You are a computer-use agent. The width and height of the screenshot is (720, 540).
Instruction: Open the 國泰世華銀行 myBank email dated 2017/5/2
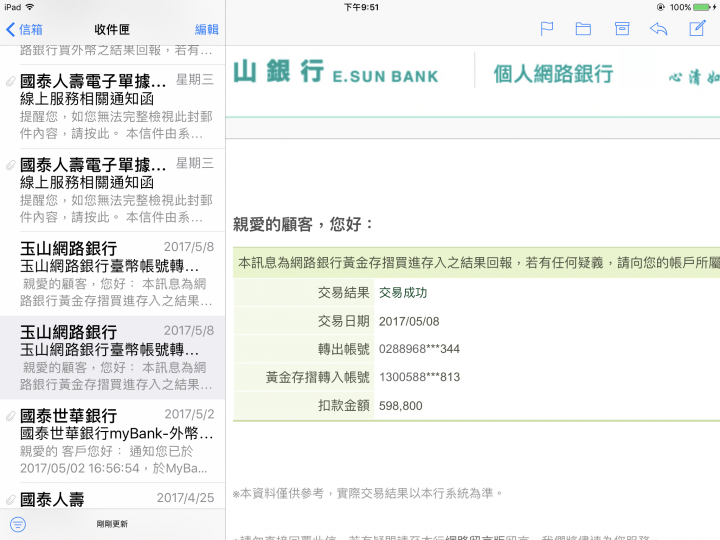115,440
